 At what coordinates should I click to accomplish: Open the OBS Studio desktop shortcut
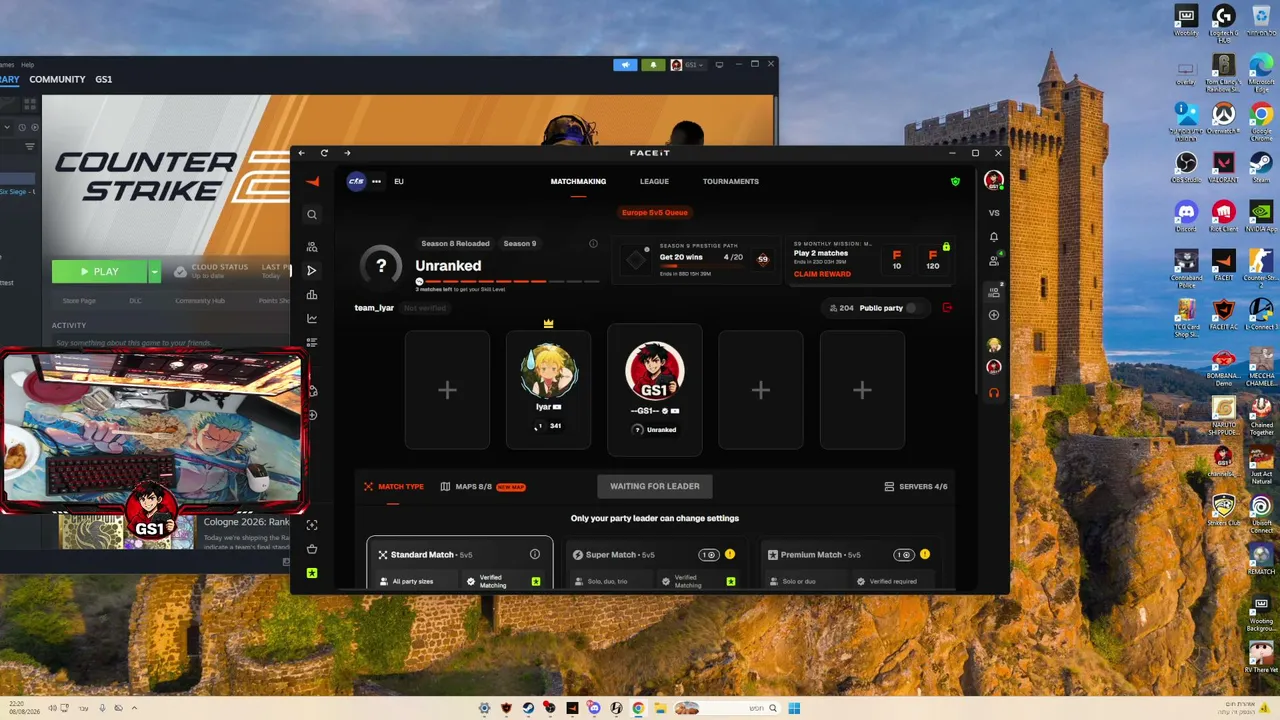tap(1186, 167)
